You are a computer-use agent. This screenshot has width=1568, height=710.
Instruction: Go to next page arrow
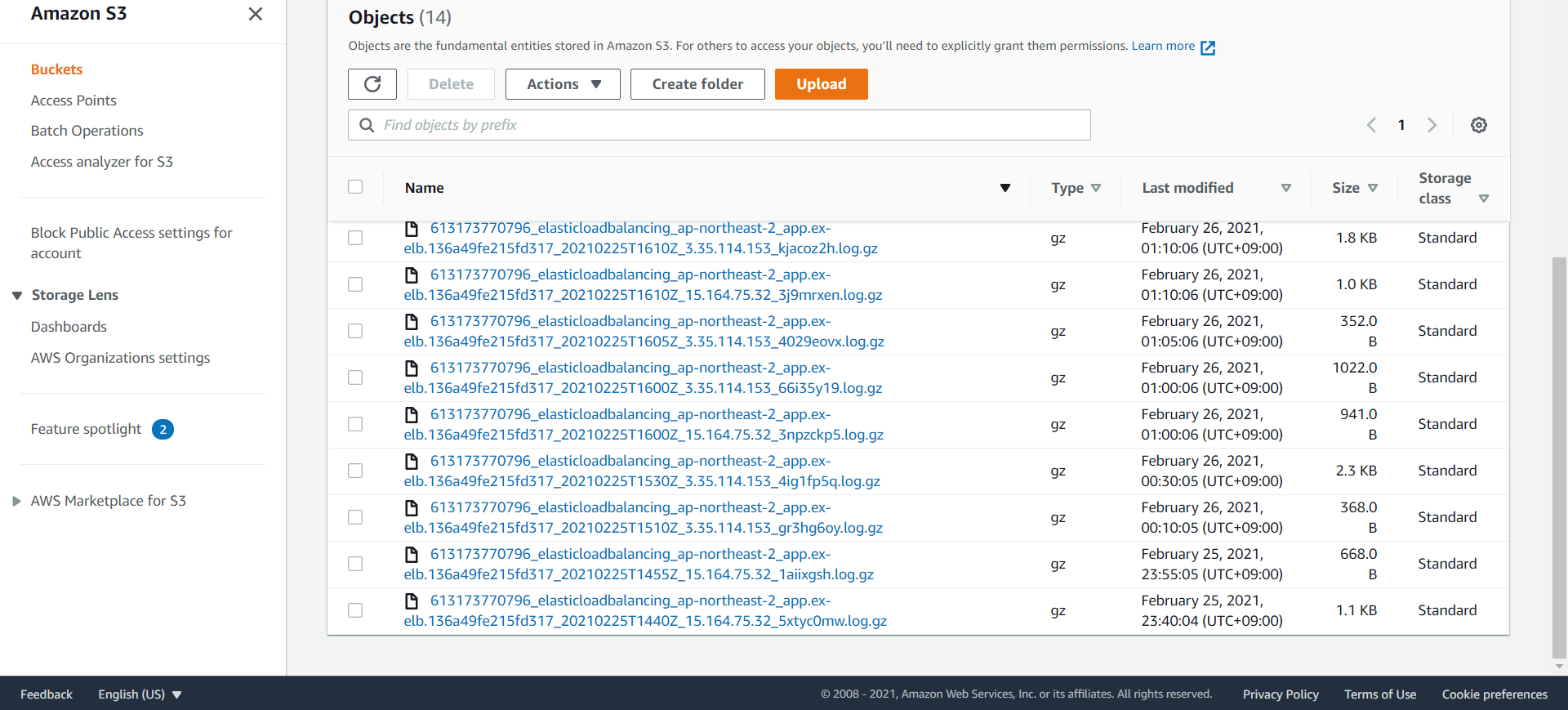(x=1432, y=125)
